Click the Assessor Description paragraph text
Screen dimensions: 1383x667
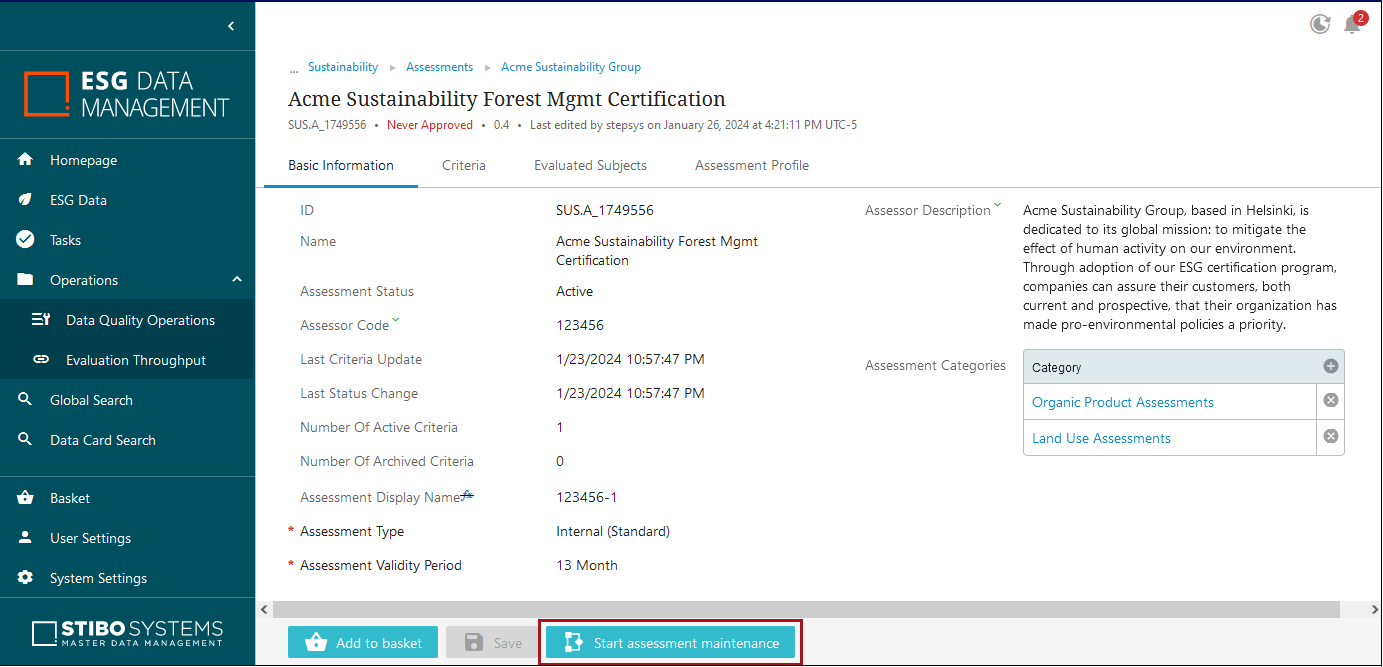[1181, 268]
